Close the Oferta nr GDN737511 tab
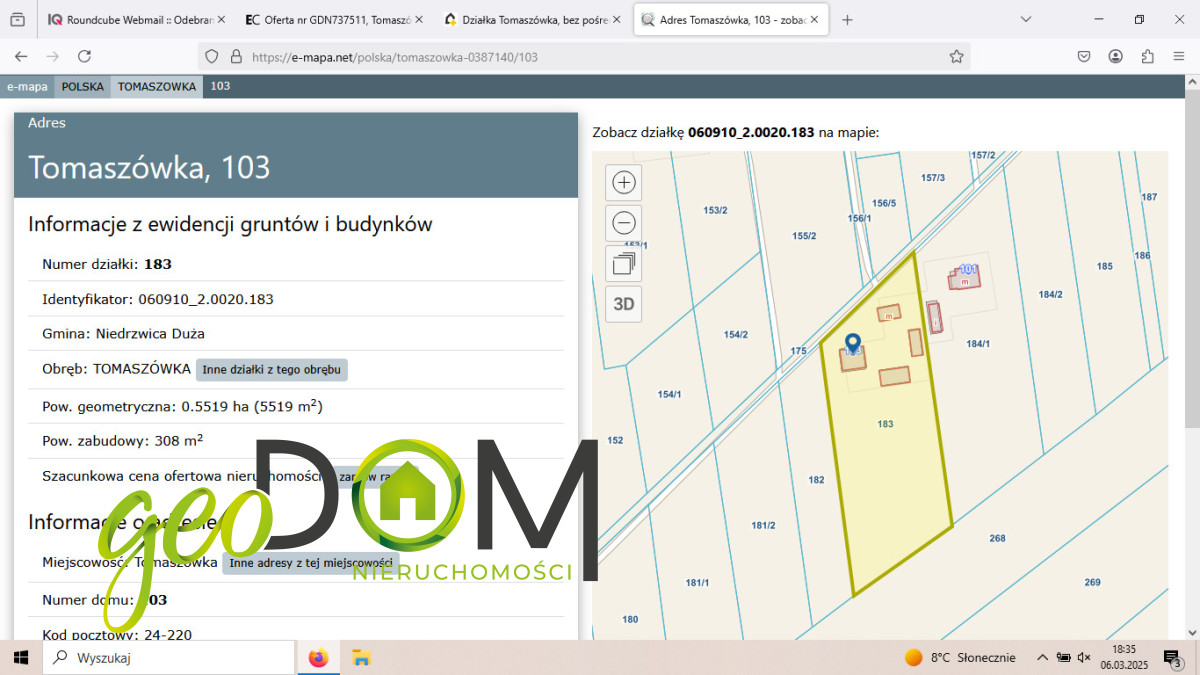Image resolution: width=1200 pixels, height=675 pixels. click(x=417, y=19)
